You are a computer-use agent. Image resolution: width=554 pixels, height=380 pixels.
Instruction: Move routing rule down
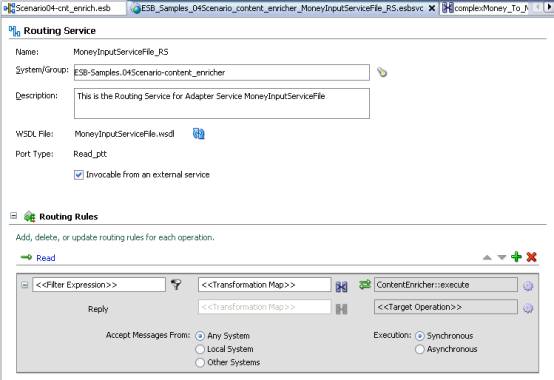click(502, 257)
